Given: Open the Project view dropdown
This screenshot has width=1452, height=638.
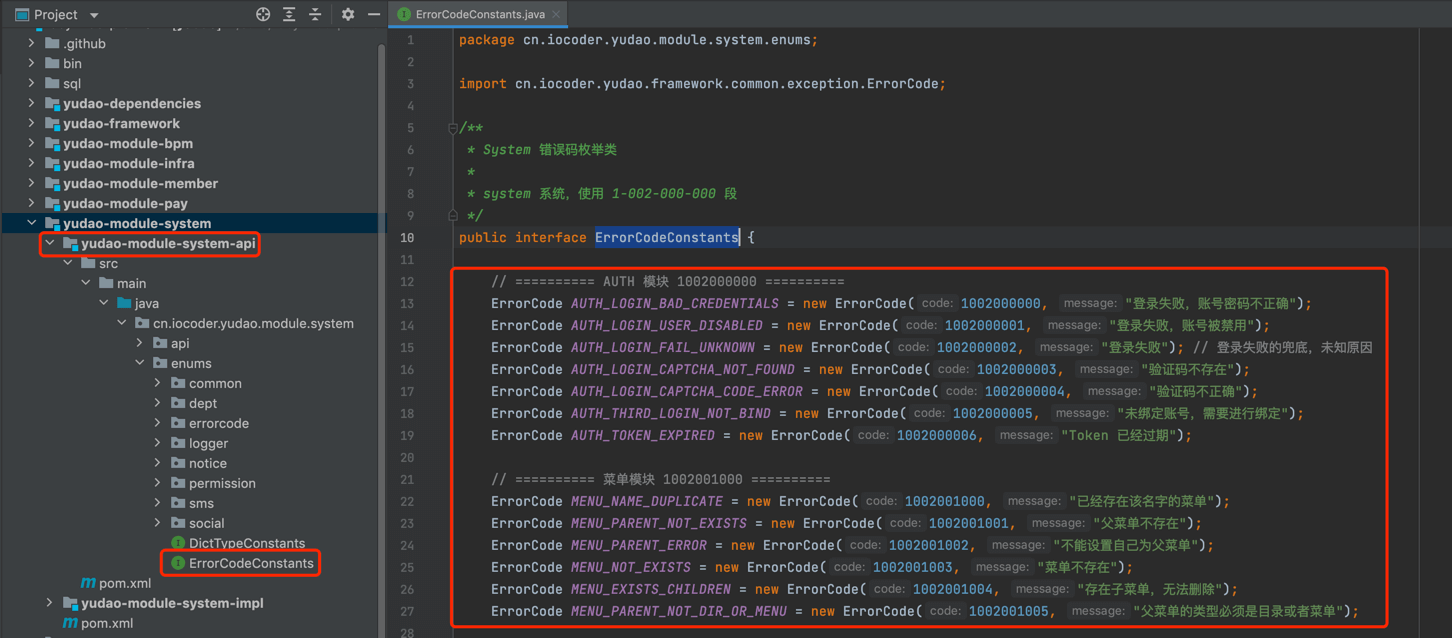Looking at the screenshot, I should click(94, 15).
